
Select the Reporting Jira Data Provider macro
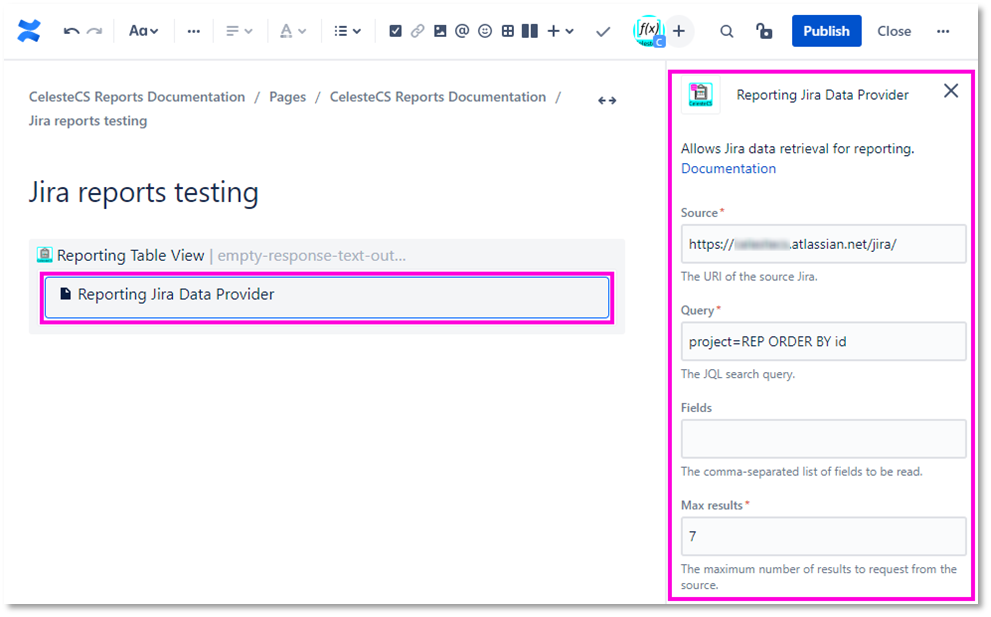click(x=327, y=297)
